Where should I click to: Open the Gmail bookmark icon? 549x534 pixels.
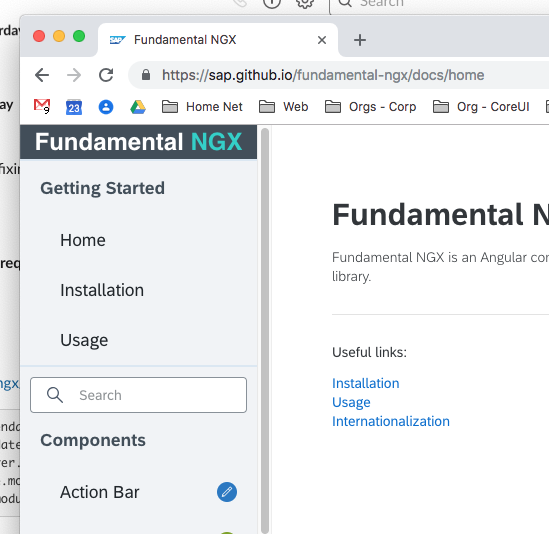coord(42,106)
